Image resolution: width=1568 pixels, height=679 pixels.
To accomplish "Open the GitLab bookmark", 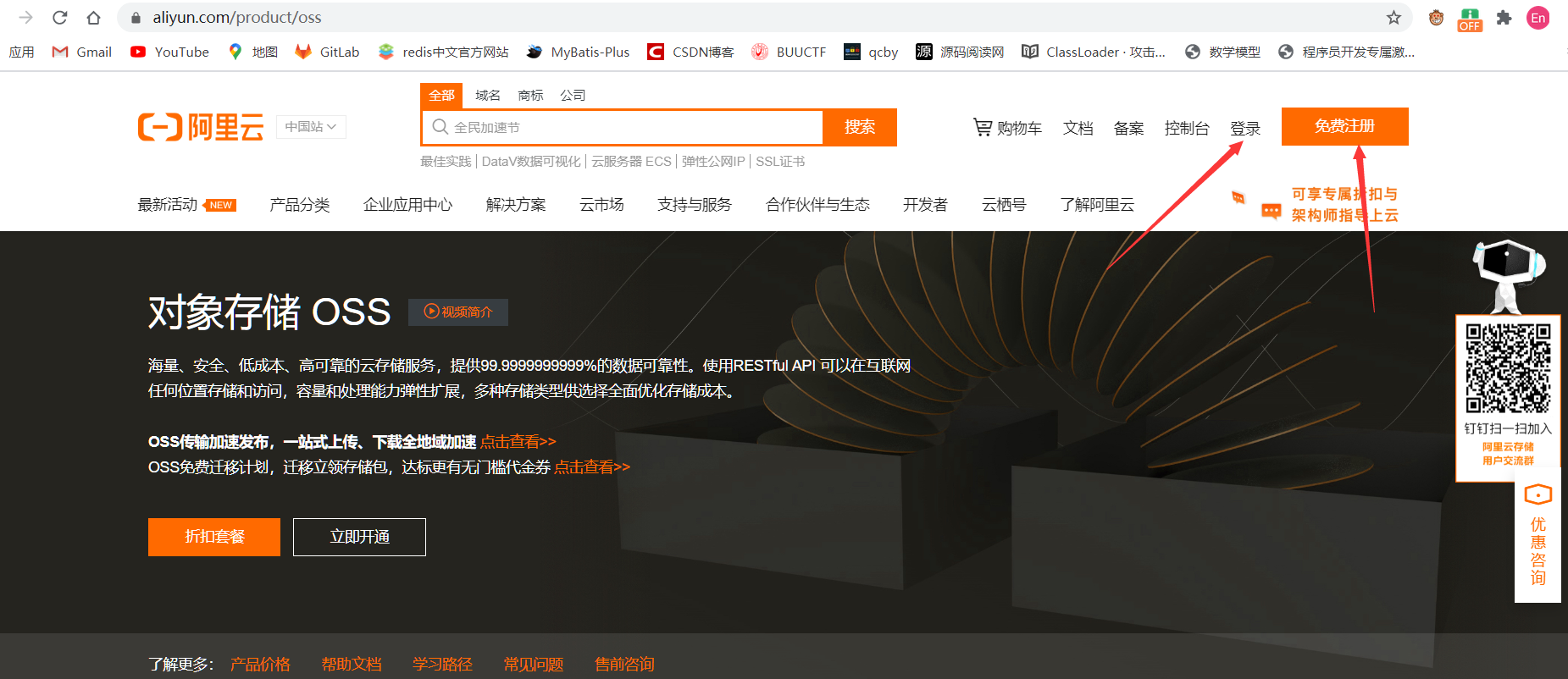I will (x=327, y=52).
